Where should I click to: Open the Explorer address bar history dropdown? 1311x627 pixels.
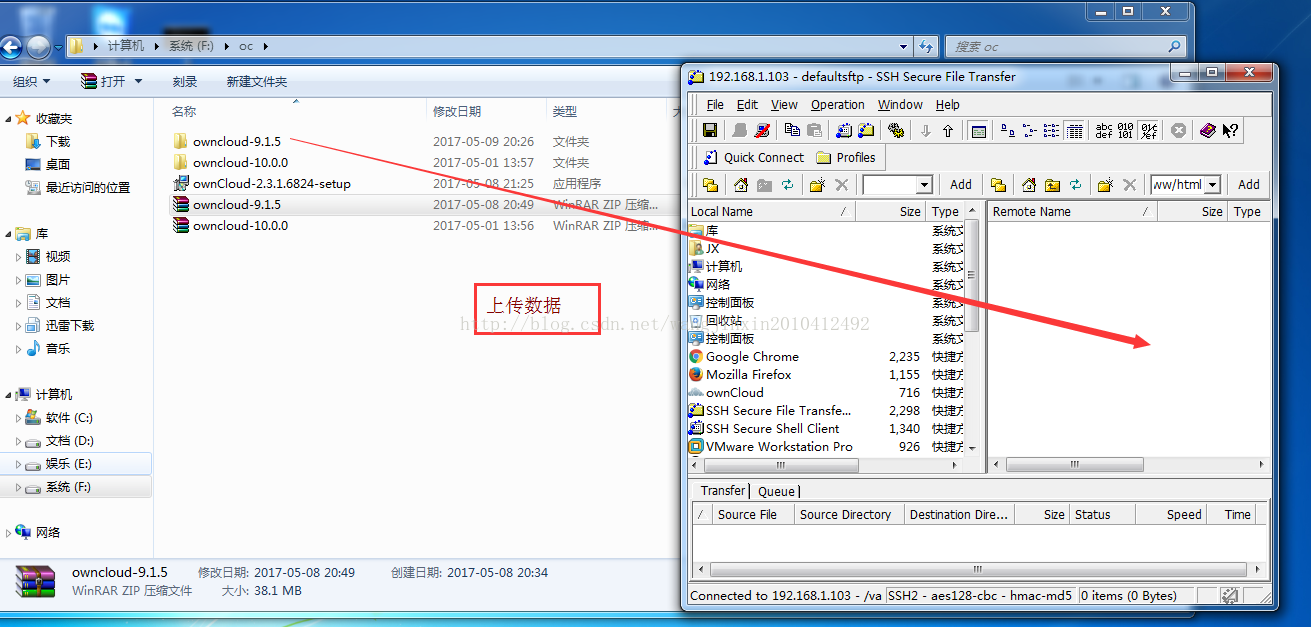(904, 46)
